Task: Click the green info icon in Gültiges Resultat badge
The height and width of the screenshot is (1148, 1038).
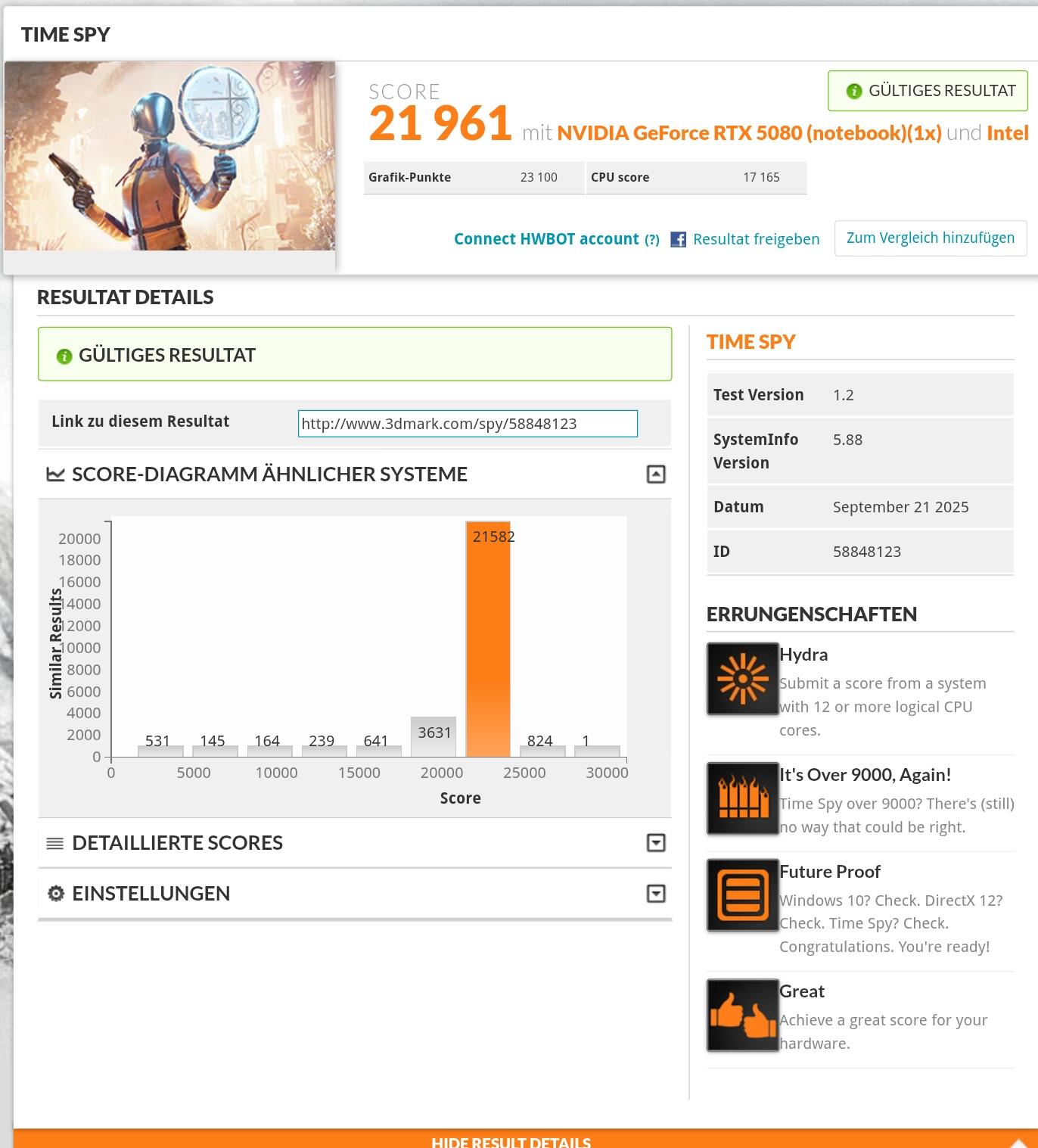Action: (854, 91)
